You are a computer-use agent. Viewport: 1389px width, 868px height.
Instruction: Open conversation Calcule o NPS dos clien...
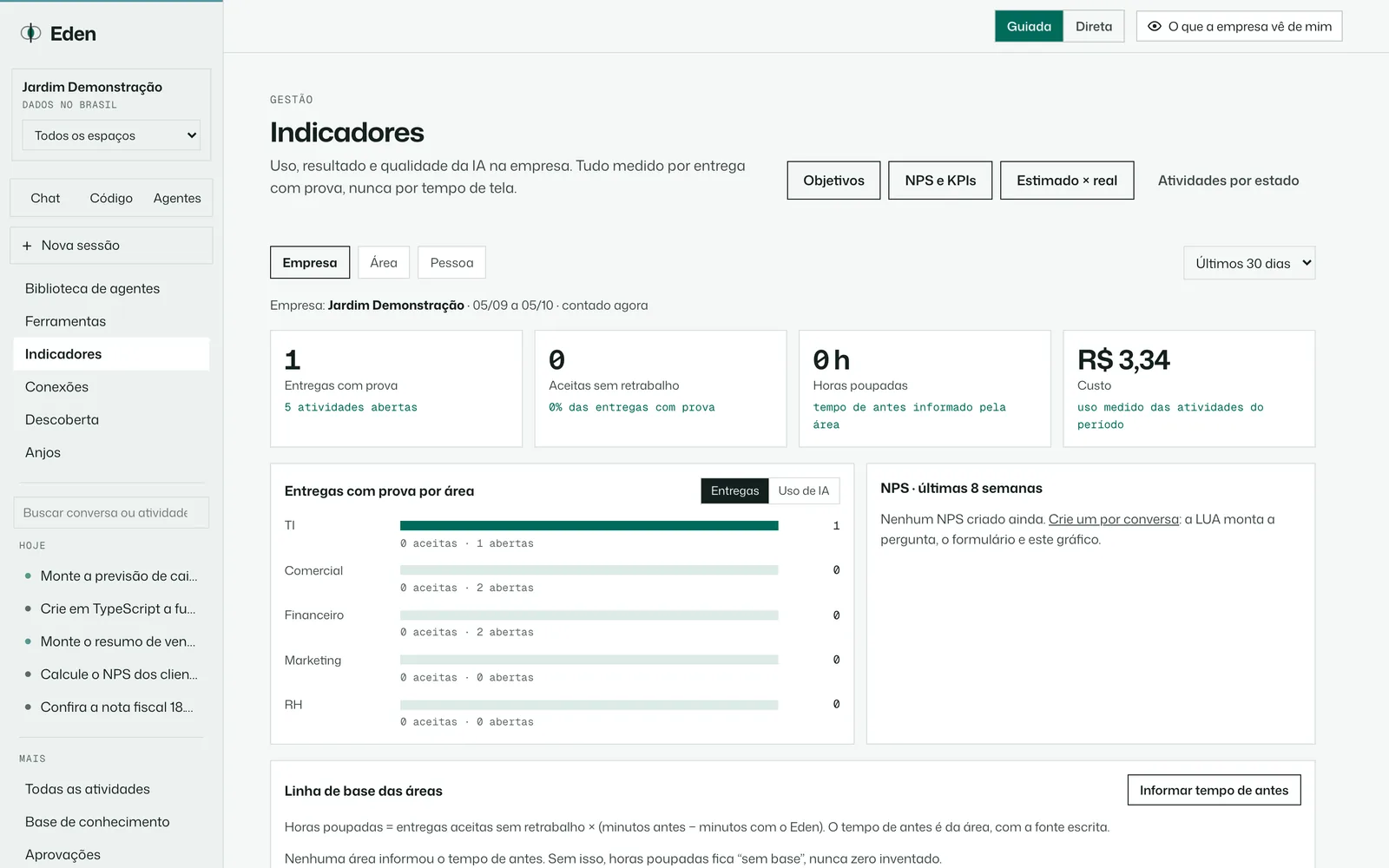(x=111, y=674)
